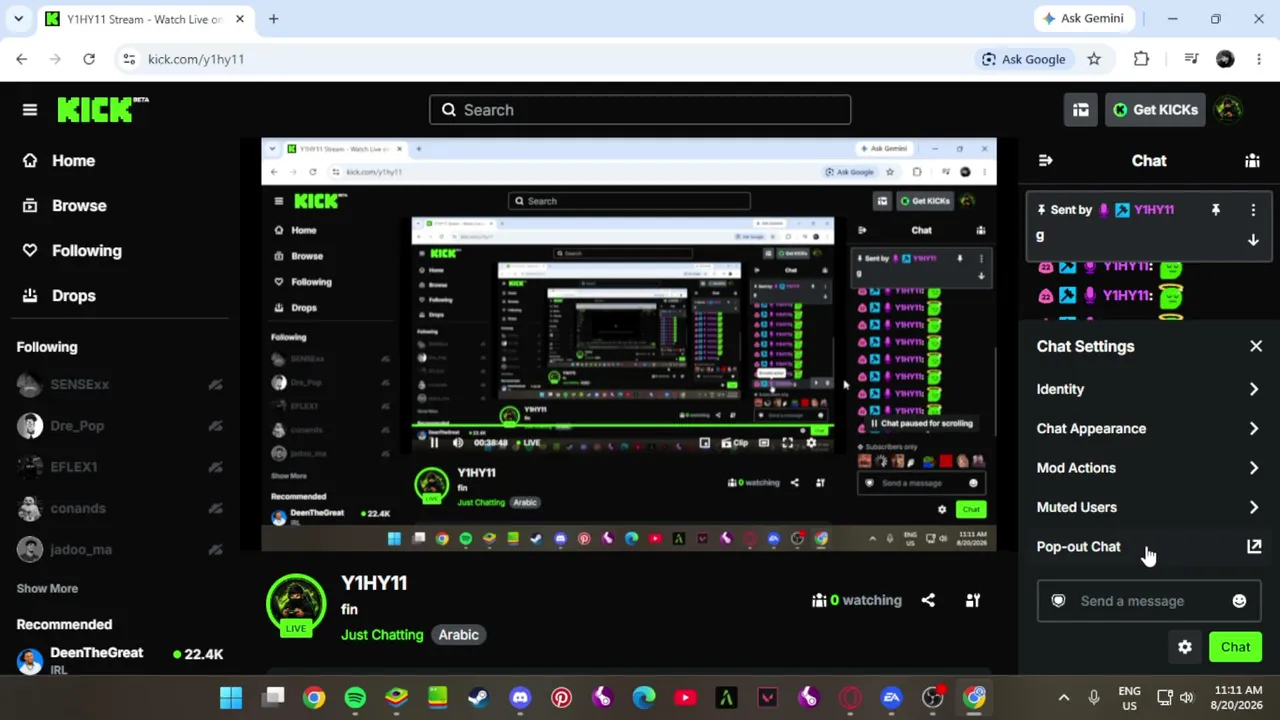Expand the Muted Users settings row

(1149, 507)
